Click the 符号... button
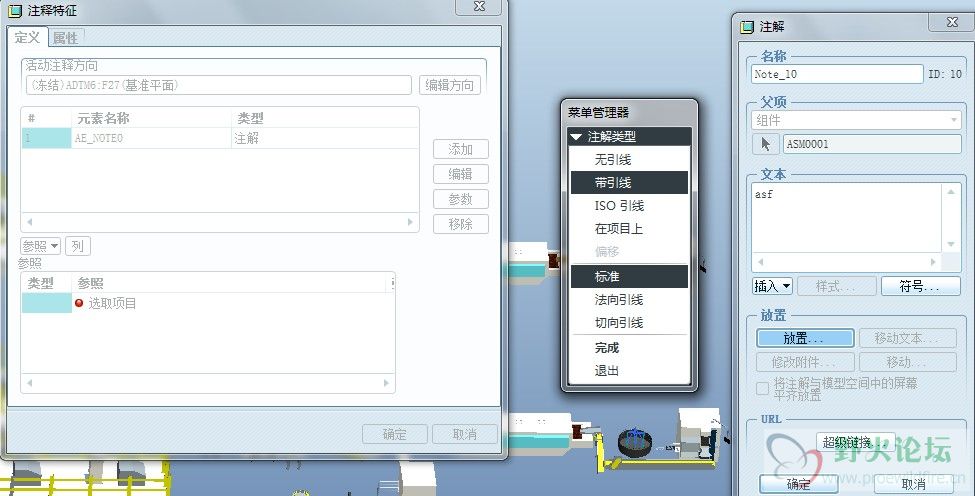The height and width of the screenshot is (496, 975). click(x=921, y=286)
